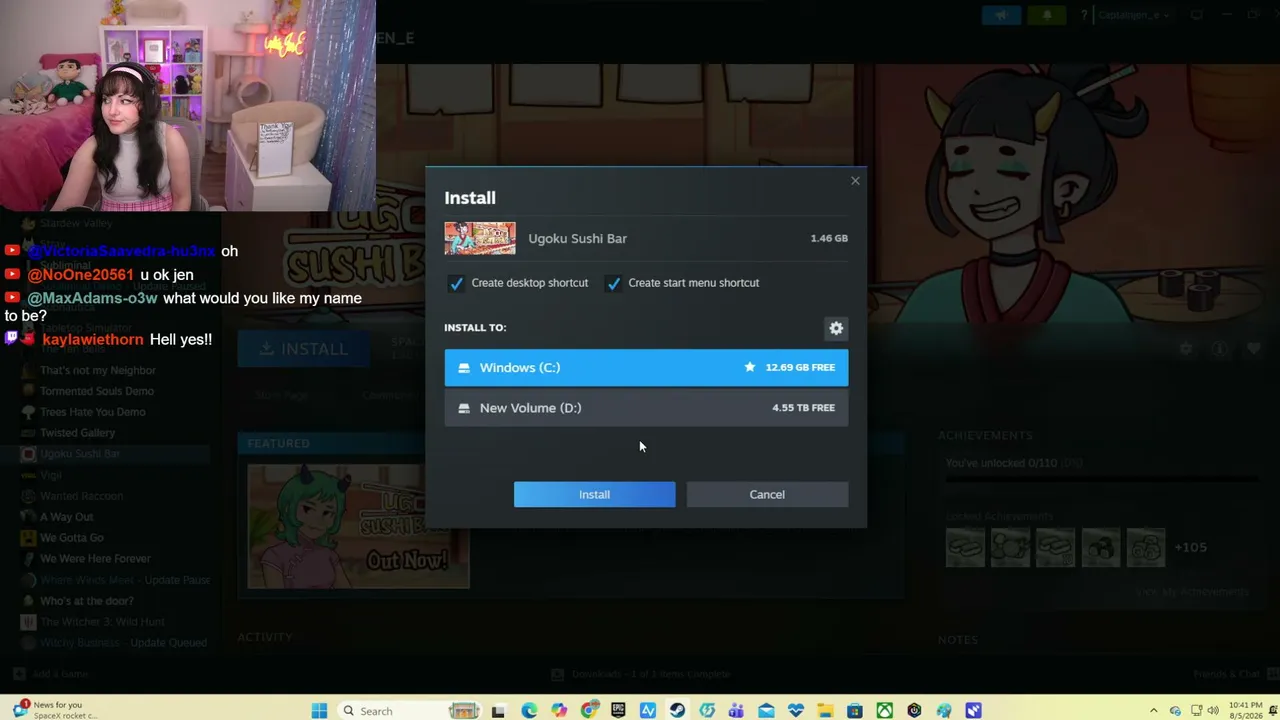Click the default drive star on Windows (C:)
This screenshot has height=720, width=1280.
pyautogui.click(x=750, y=367)
